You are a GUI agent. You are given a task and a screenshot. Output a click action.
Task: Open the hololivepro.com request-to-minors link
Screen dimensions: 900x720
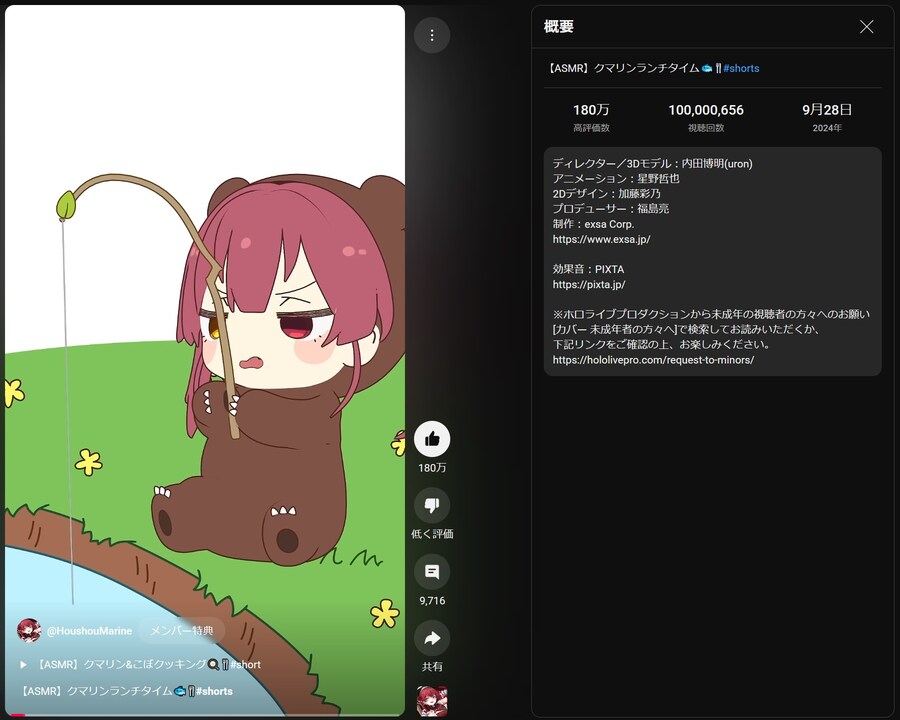[x=653, y=360]
